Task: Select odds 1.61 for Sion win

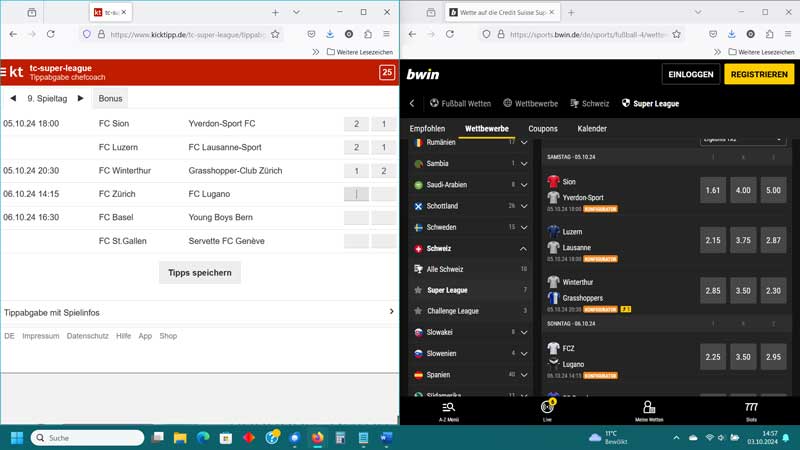Action: coord(713,190)
